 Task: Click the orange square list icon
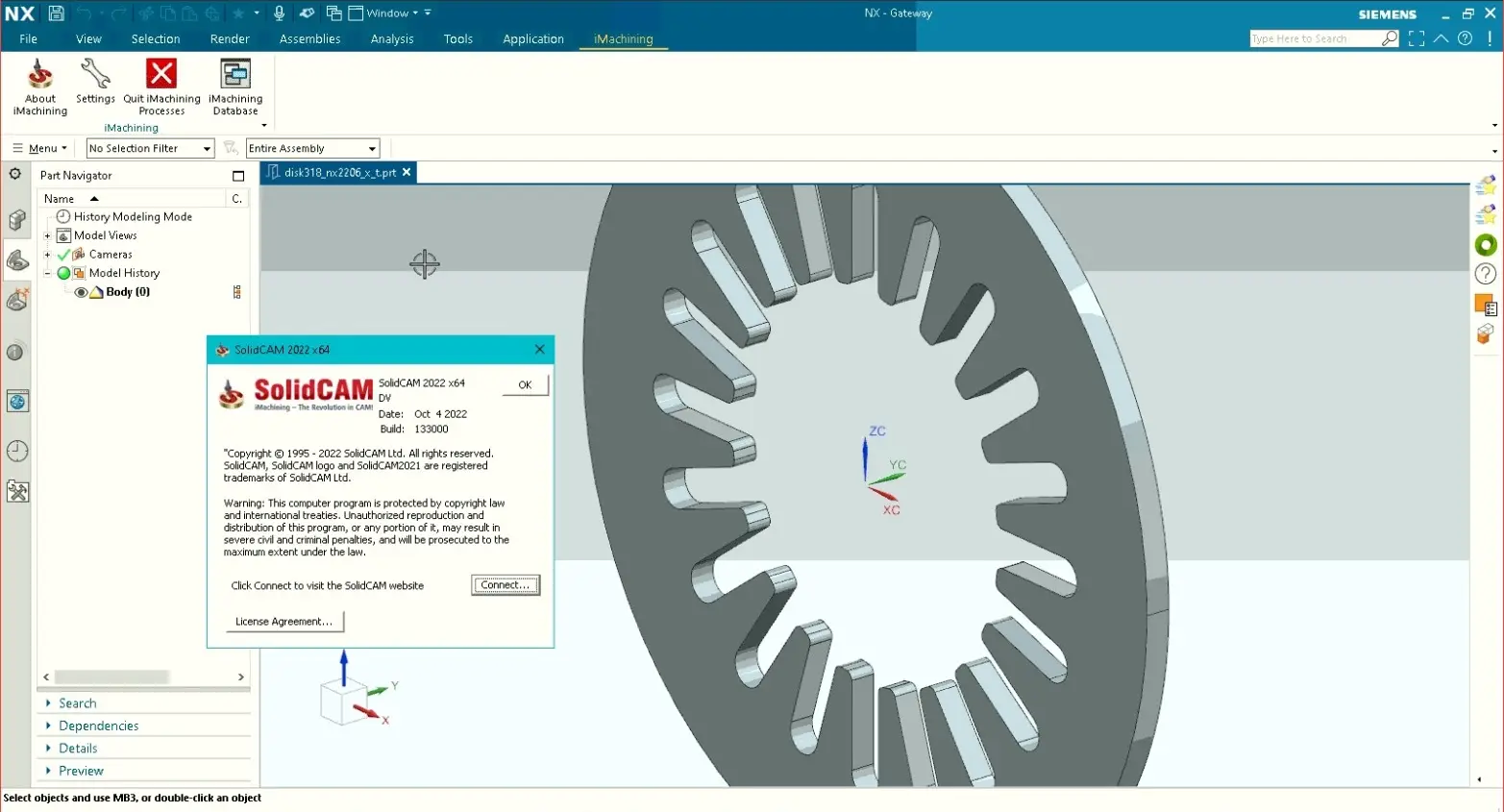point(1486,306)
